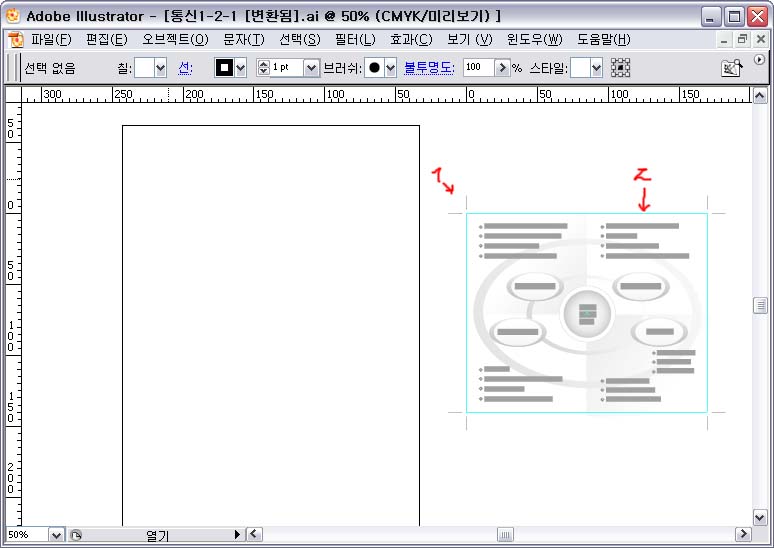Click the stroke weight stepper arrows
This screenshot has height=548, width=774.
tap(264, 68)
